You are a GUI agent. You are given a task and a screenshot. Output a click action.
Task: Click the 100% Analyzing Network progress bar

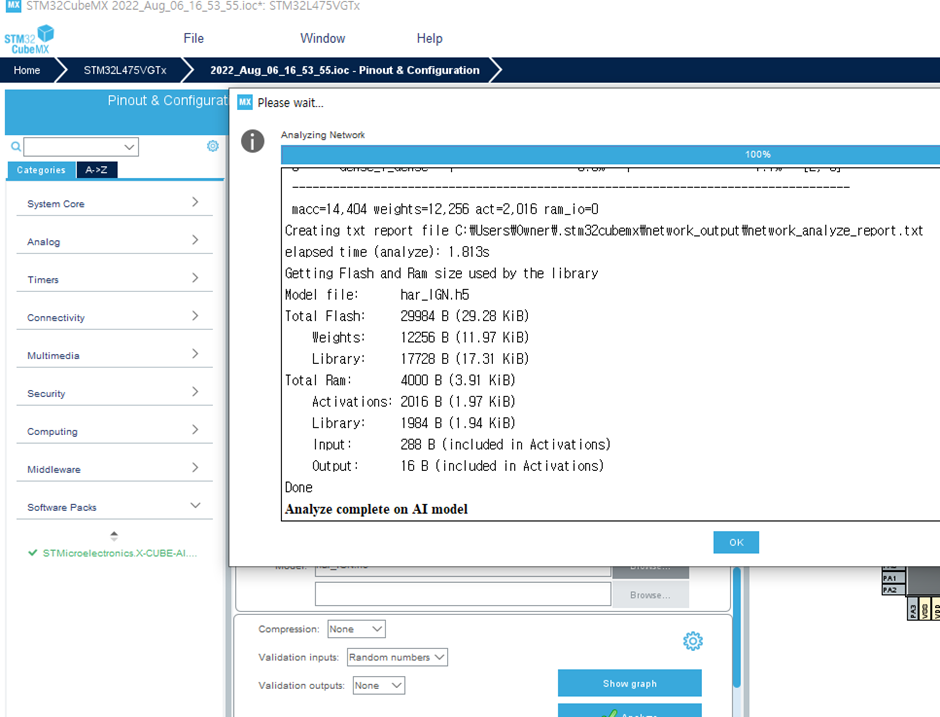pyautogui.click(x=610, y=155)
